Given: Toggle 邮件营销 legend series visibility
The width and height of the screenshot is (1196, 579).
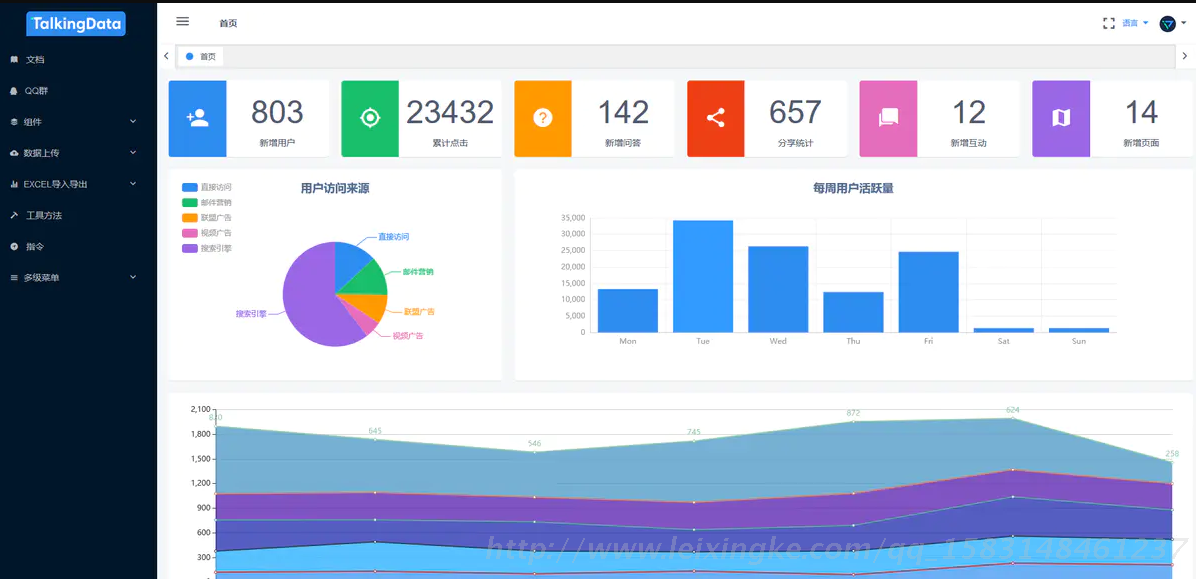Looking at the screenshot, I should pos(206,202).
